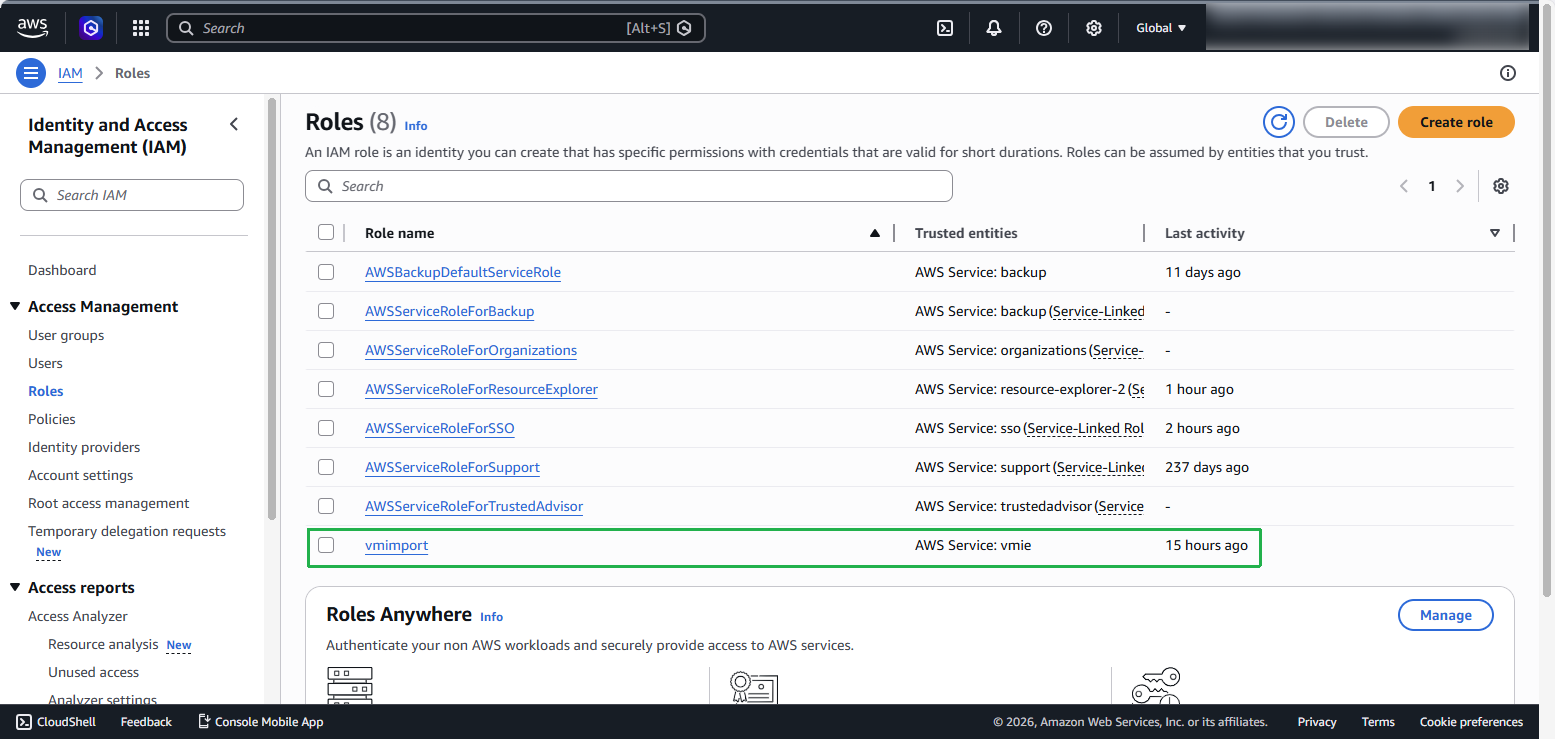Click the Manage button for Roles Anywhere

tap(1445, 615)
